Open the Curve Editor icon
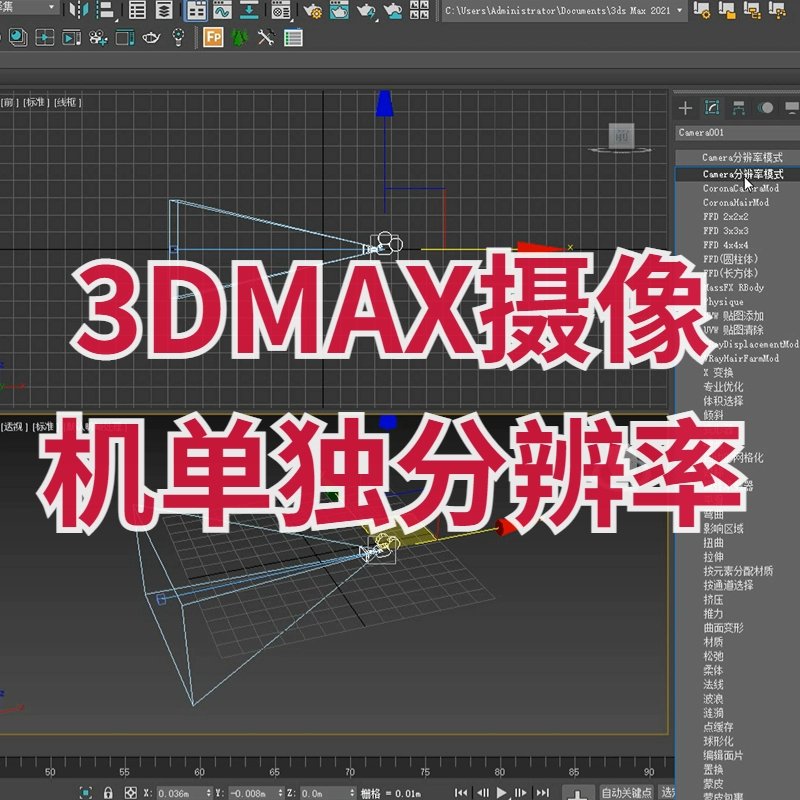The height and width of the screenshot is (800, 800). pos(222,10)
